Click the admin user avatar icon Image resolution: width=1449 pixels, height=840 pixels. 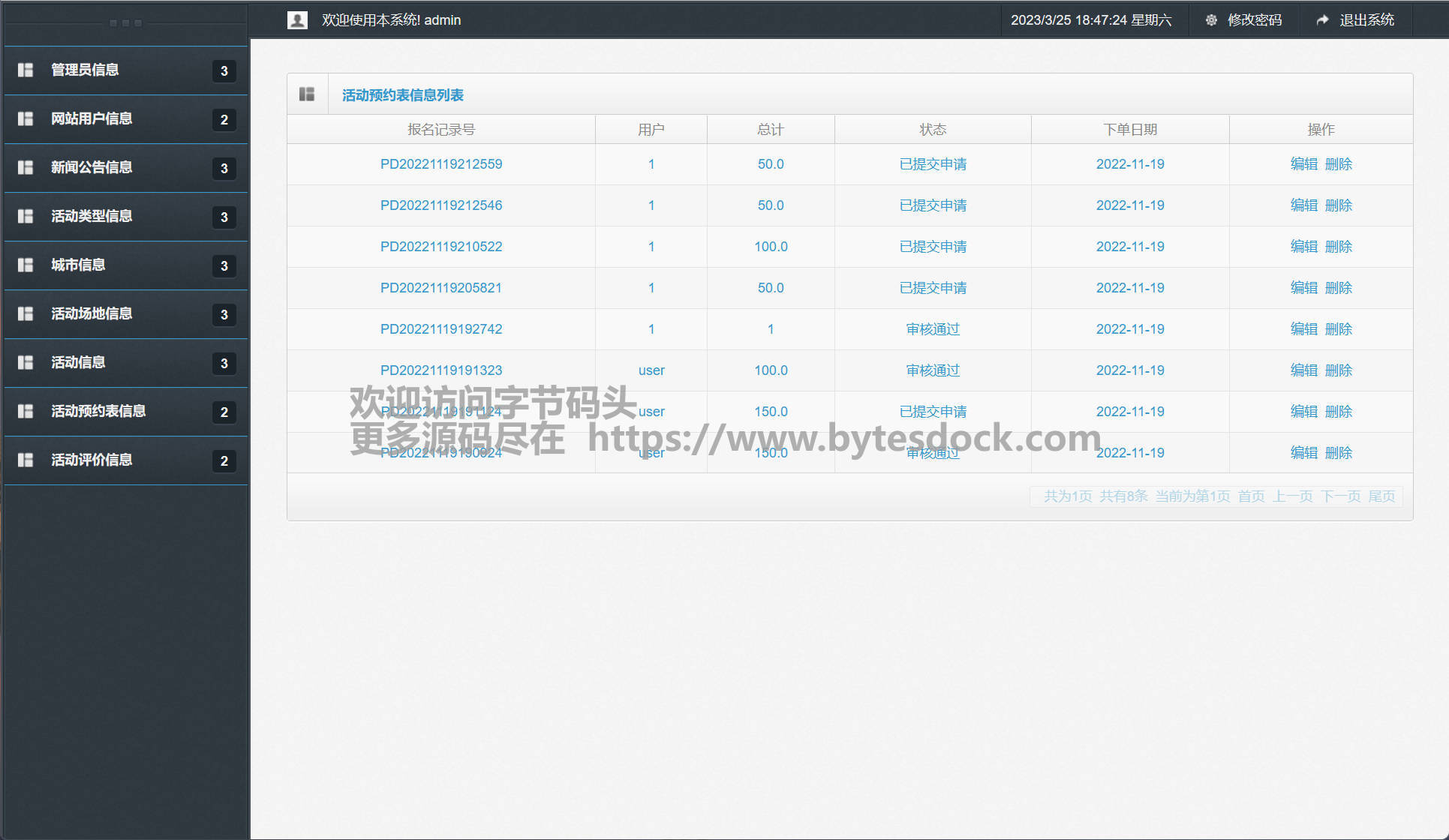click(x=297, y=20)
